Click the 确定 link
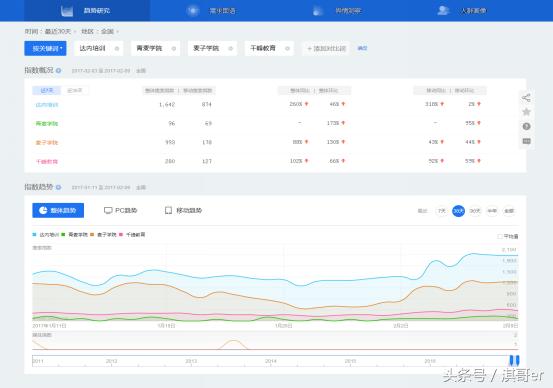Screen dimensions: 553x388 362,48
